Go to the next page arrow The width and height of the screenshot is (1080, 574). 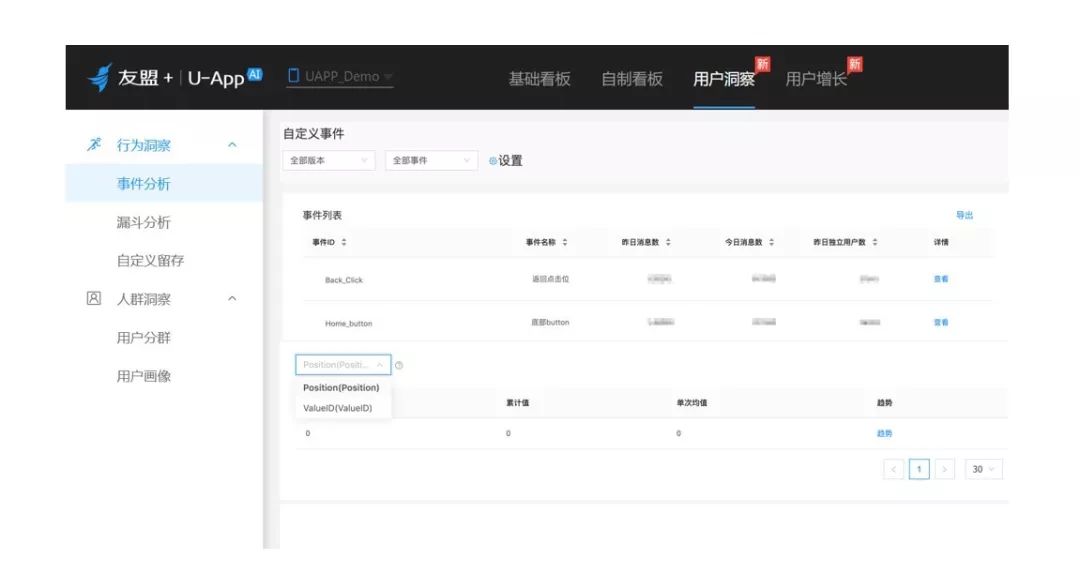click(x=944, y=469)
